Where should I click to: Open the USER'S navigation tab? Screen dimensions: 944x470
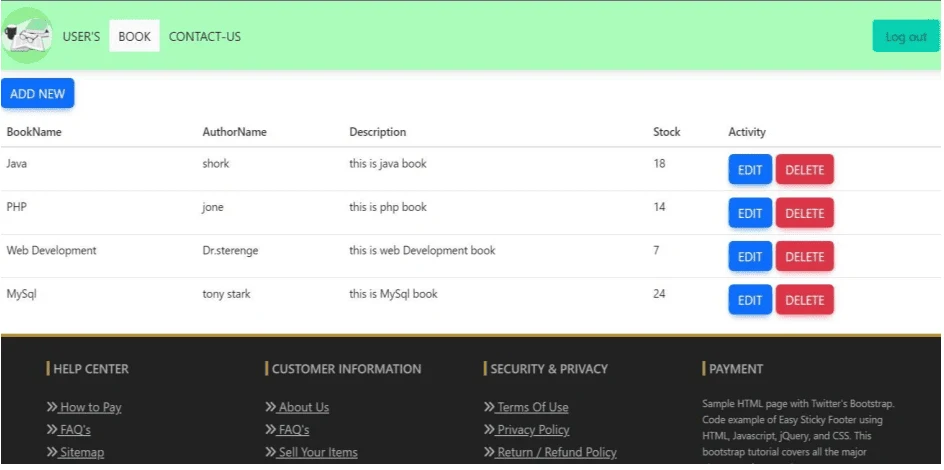tap(81, 37)
